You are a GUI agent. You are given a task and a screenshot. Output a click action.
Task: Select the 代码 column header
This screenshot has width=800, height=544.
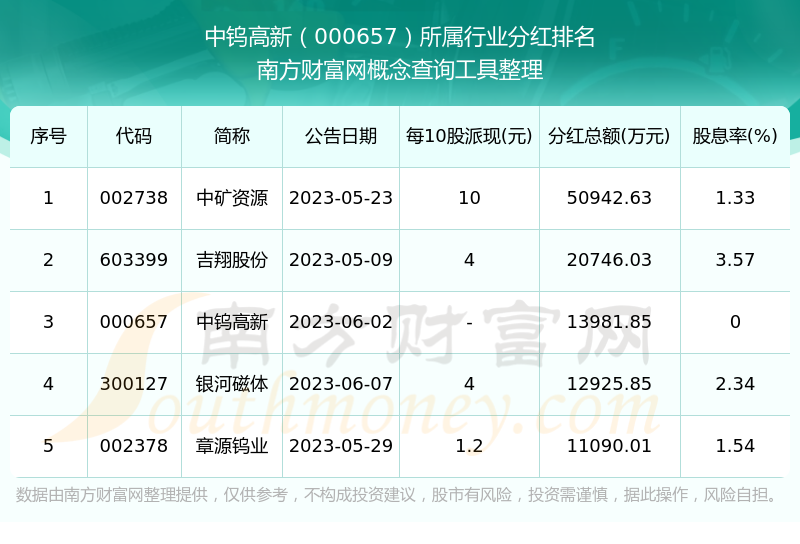click(134, 136)
